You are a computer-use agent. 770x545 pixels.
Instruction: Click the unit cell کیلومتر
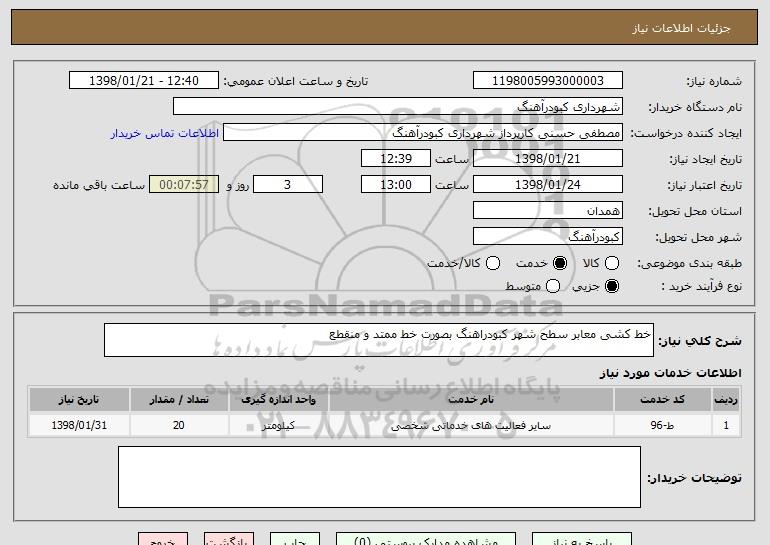click(x=278, y=425)
